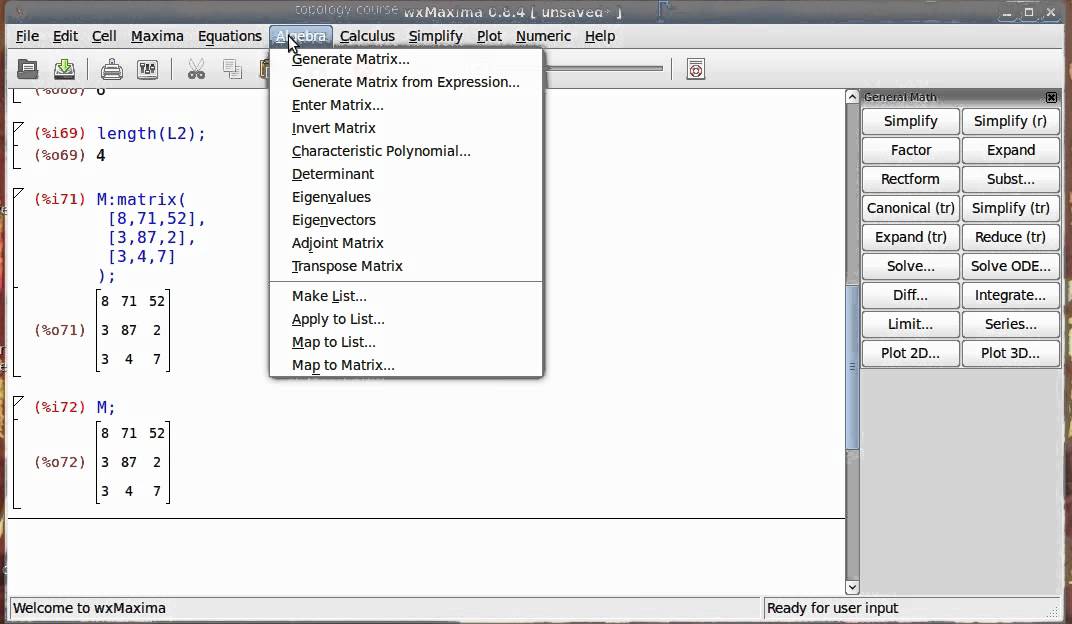Select Determinant from the menu
This screenshot has height=624, width=1072.
tap(406, 174)
